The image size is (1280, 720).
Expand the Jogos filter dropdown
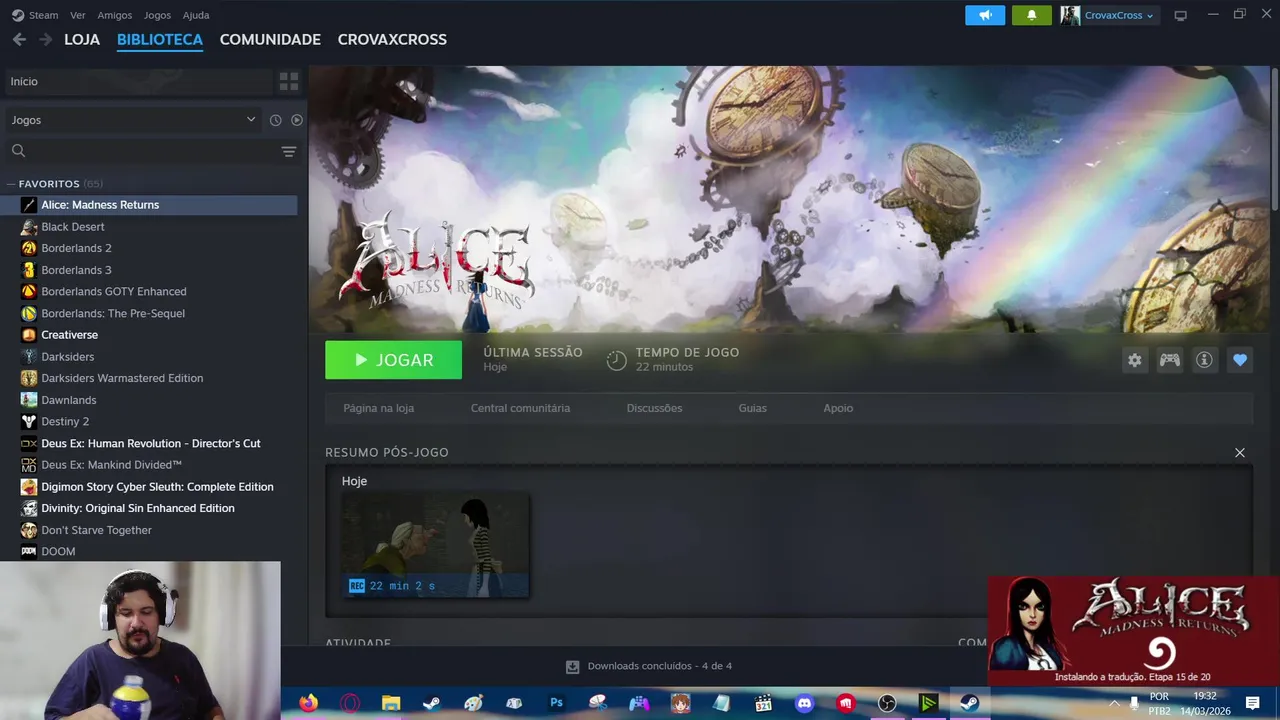(x=133, y=120)
